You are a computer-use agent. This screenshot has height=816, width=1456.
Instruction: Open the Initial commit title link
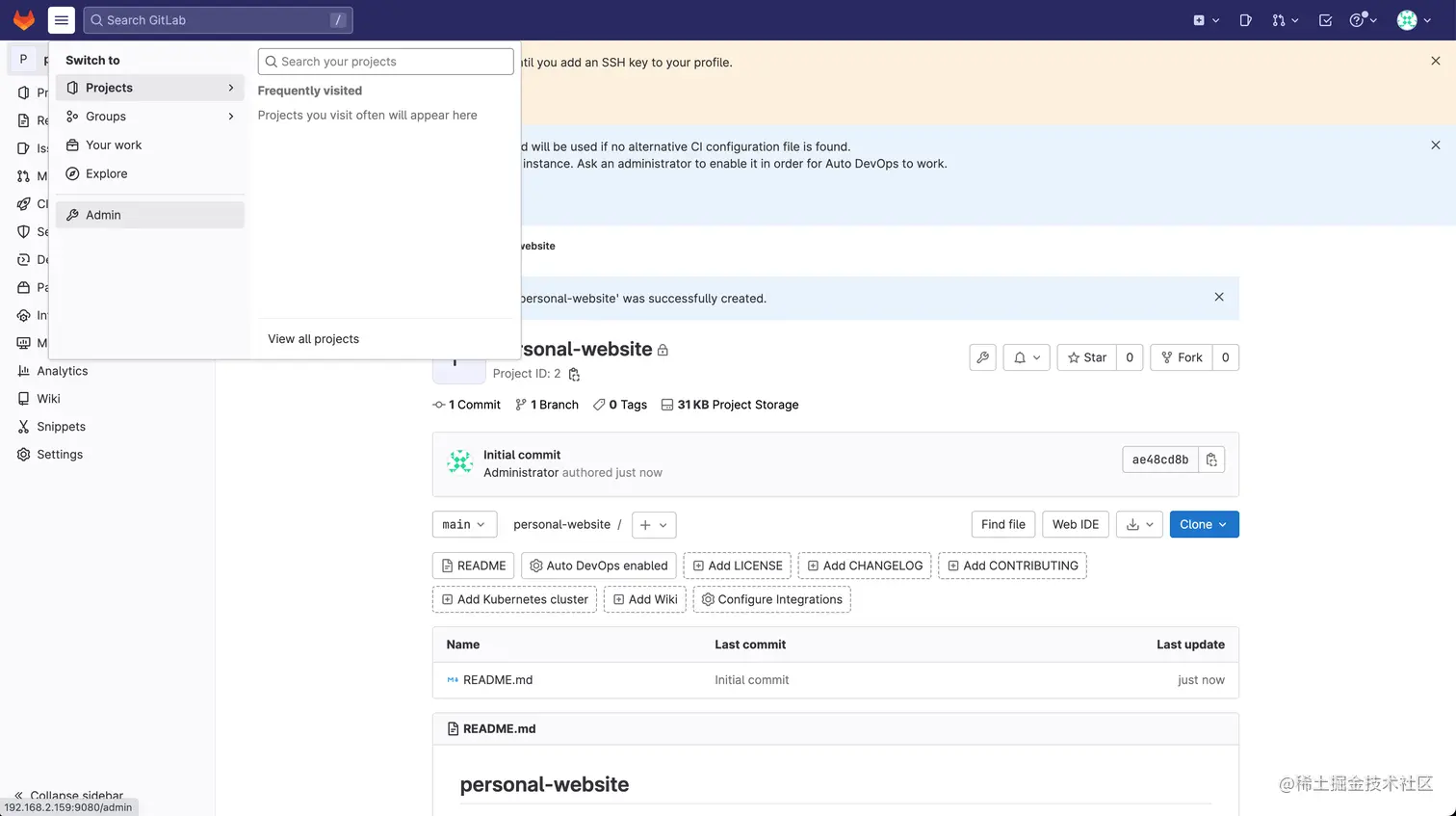click(x=522, y=455)
